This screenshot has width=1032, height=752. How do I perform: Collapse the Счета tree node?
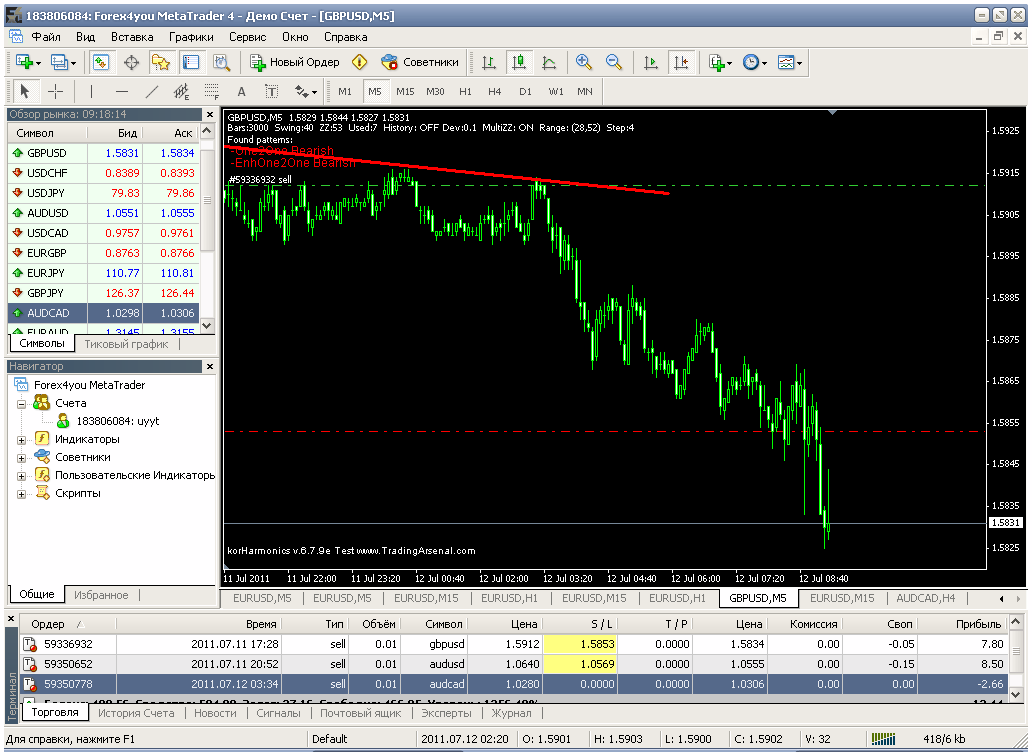point(21,404)
